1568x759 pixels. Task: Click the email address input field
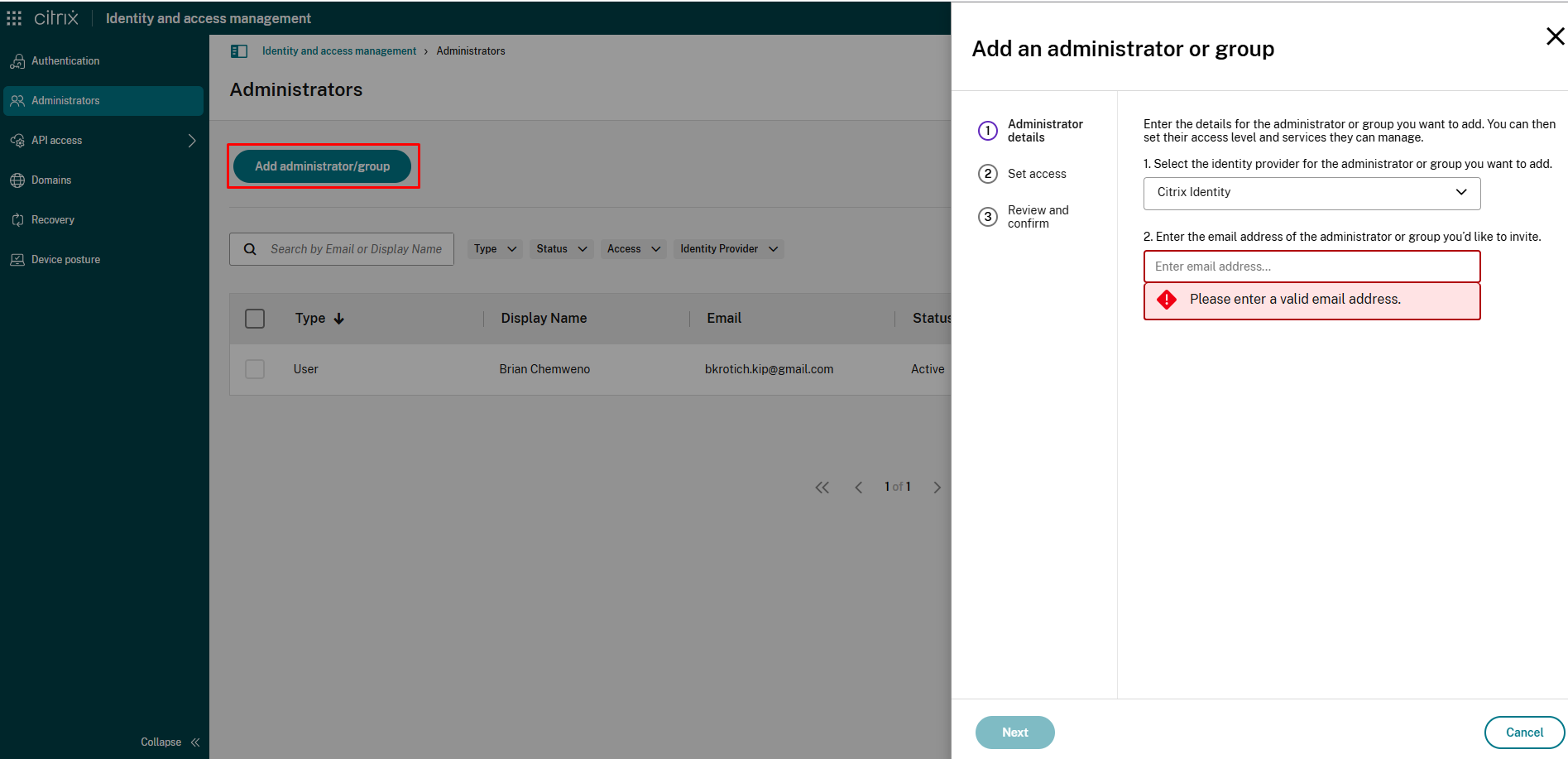[x=1311, y=266]
